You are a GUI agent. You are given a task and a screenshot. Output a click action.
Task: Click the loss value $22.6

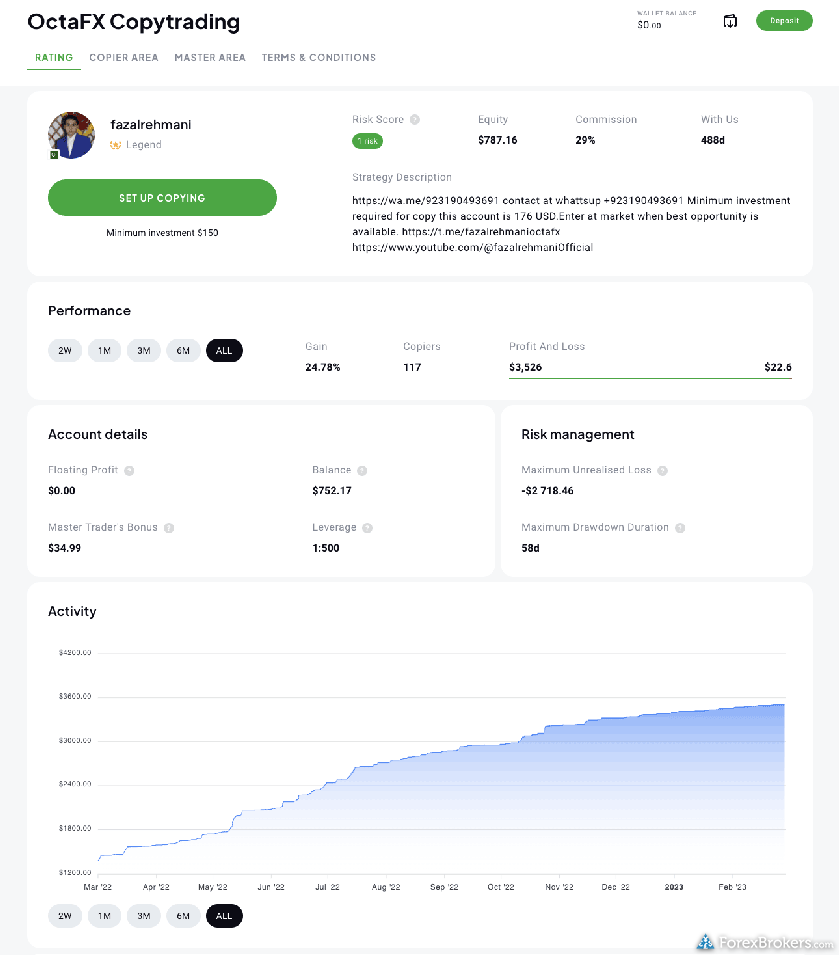click(778, 367)
